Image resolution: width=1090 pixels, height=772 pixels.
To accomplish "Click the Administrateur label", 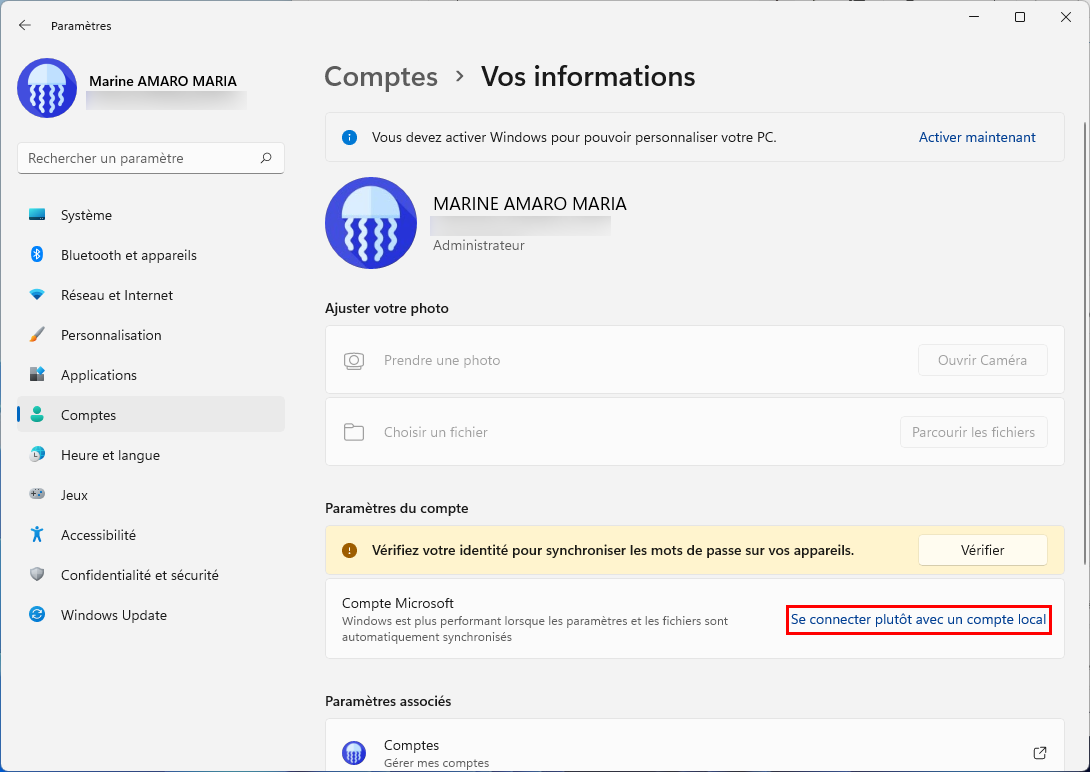I will pyautogui.click(x=478, y=245).
